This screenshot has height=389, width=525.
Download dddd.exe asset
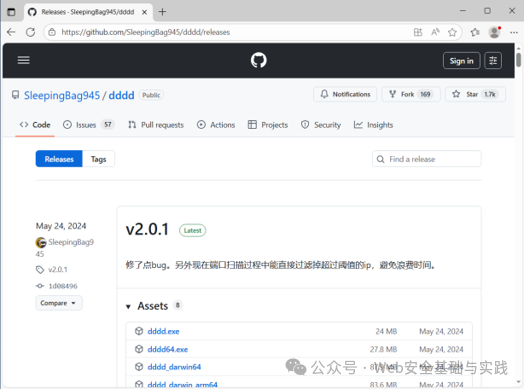(163, 331)
